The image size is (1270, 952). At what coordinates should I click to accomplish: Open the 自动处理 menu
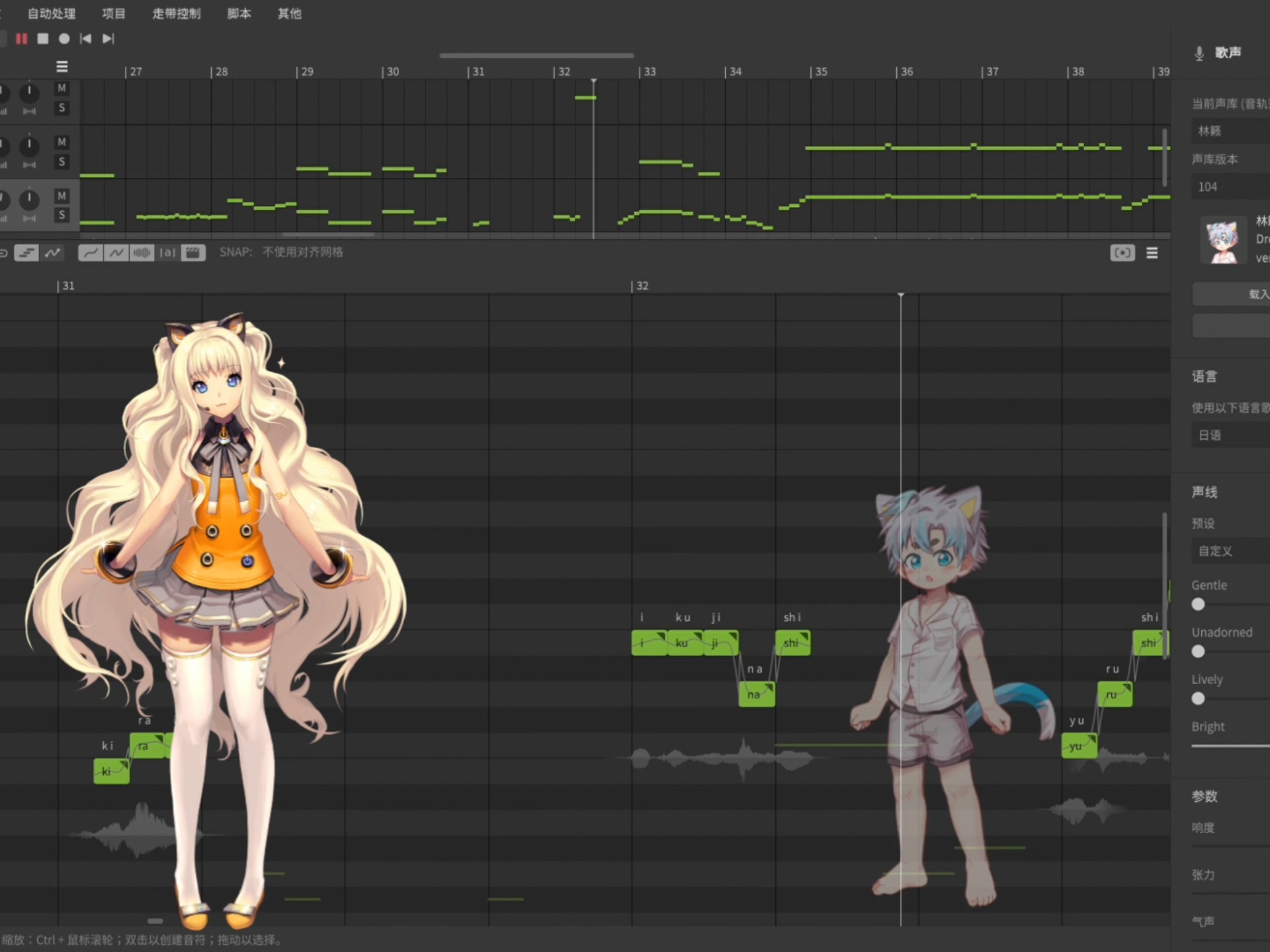52,13
